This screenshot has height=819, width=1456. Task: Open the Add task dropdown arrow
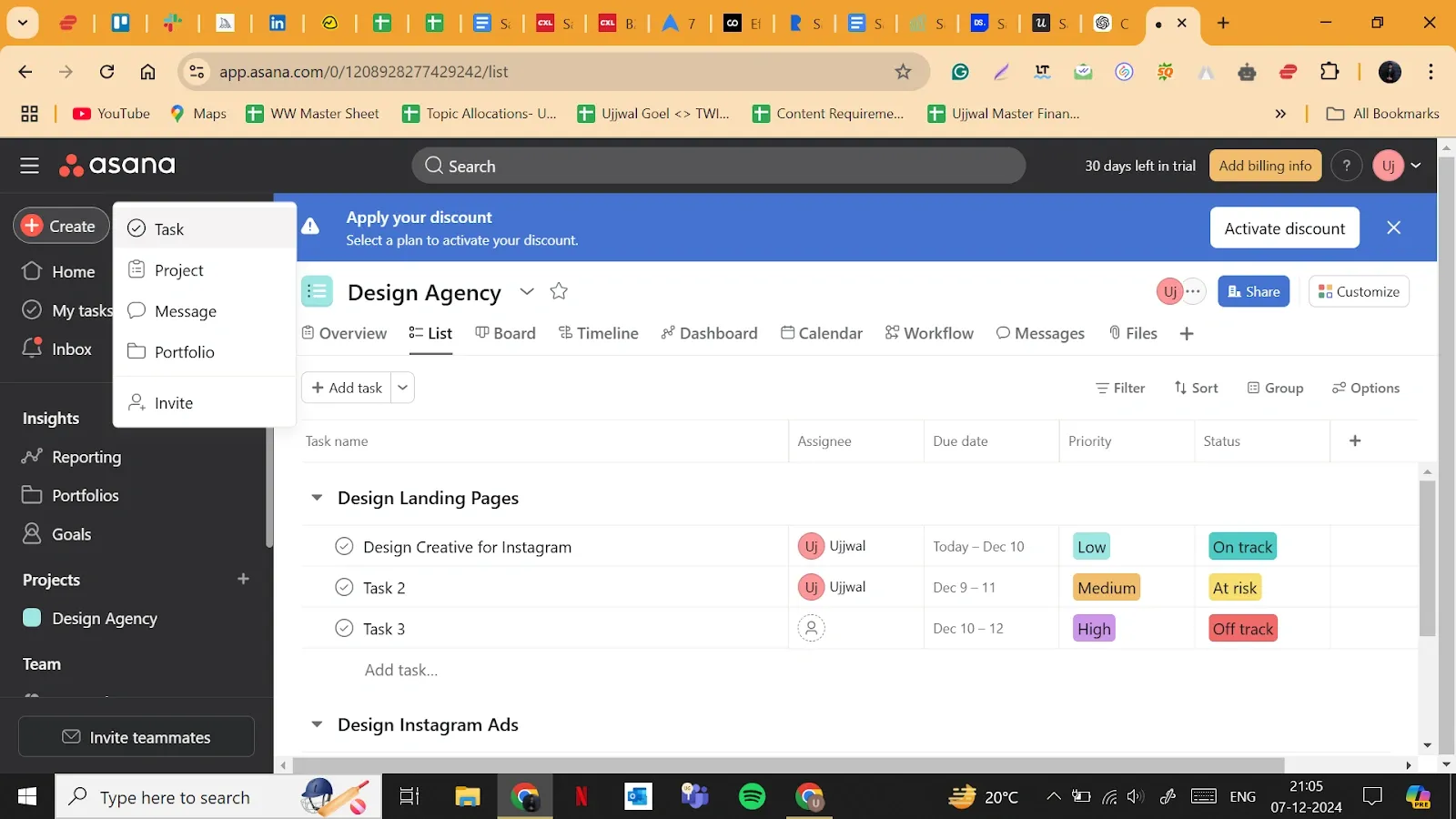coord(402,388)
